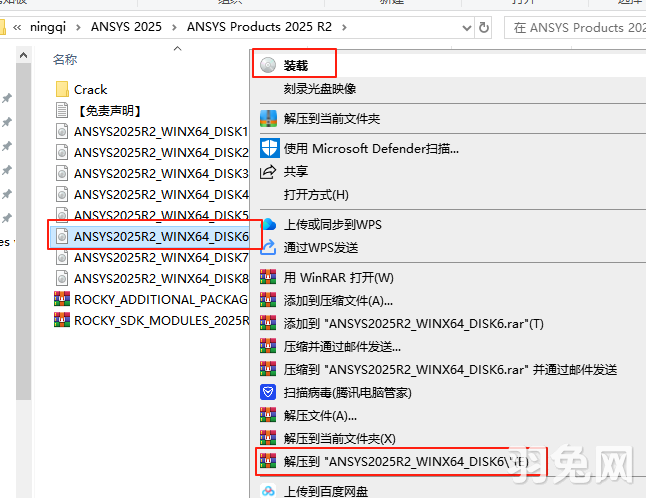
Task: Click disc image icon of ANSYS2025R2_WINX64_DISK1
Action: click(62, 131)
